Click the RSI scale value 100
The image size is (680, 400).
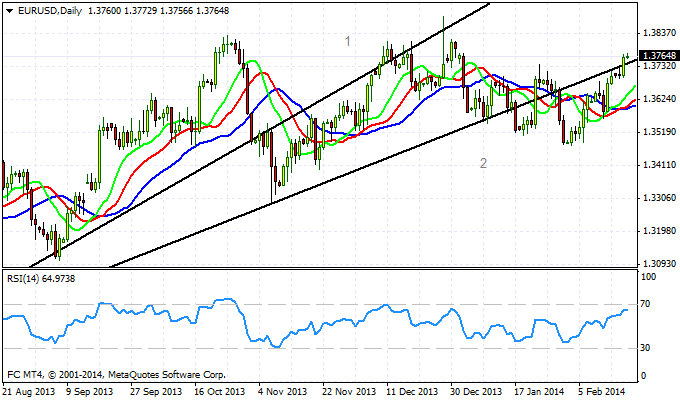click(x=648, y=277)
